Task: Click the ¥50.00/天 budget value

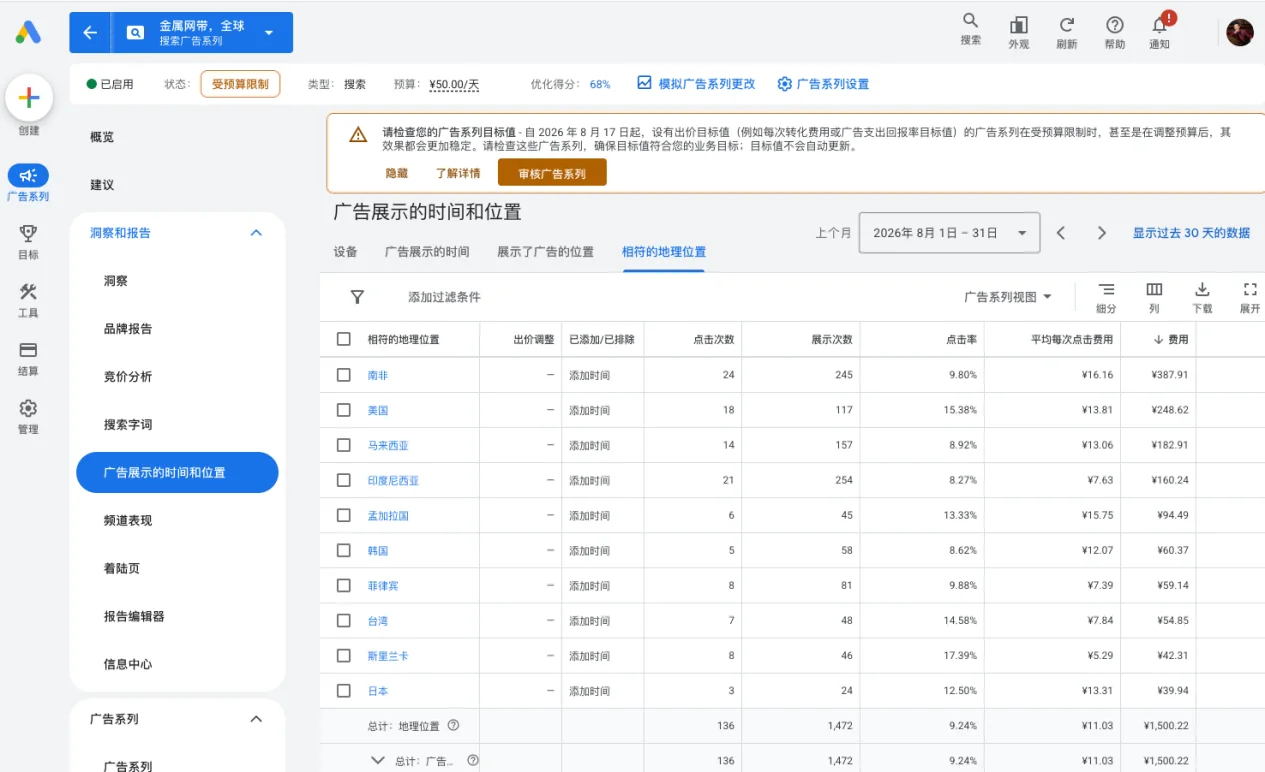Action: tap(454, 85)
